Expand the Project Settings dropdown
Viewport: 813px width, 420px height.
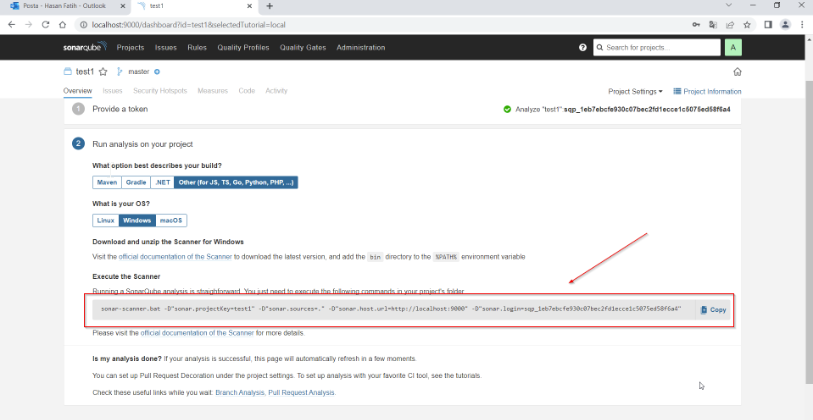635,91
